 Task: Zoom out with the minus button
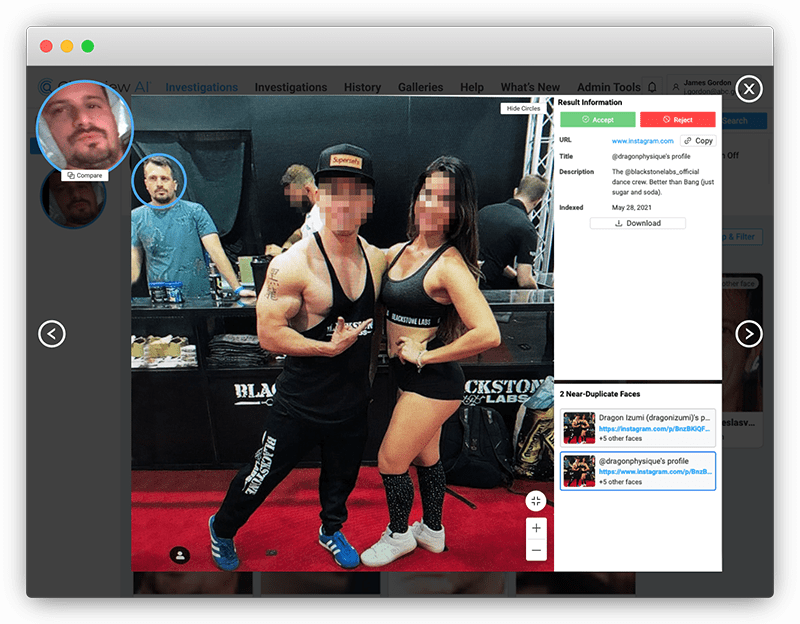[x=536, y=551]
